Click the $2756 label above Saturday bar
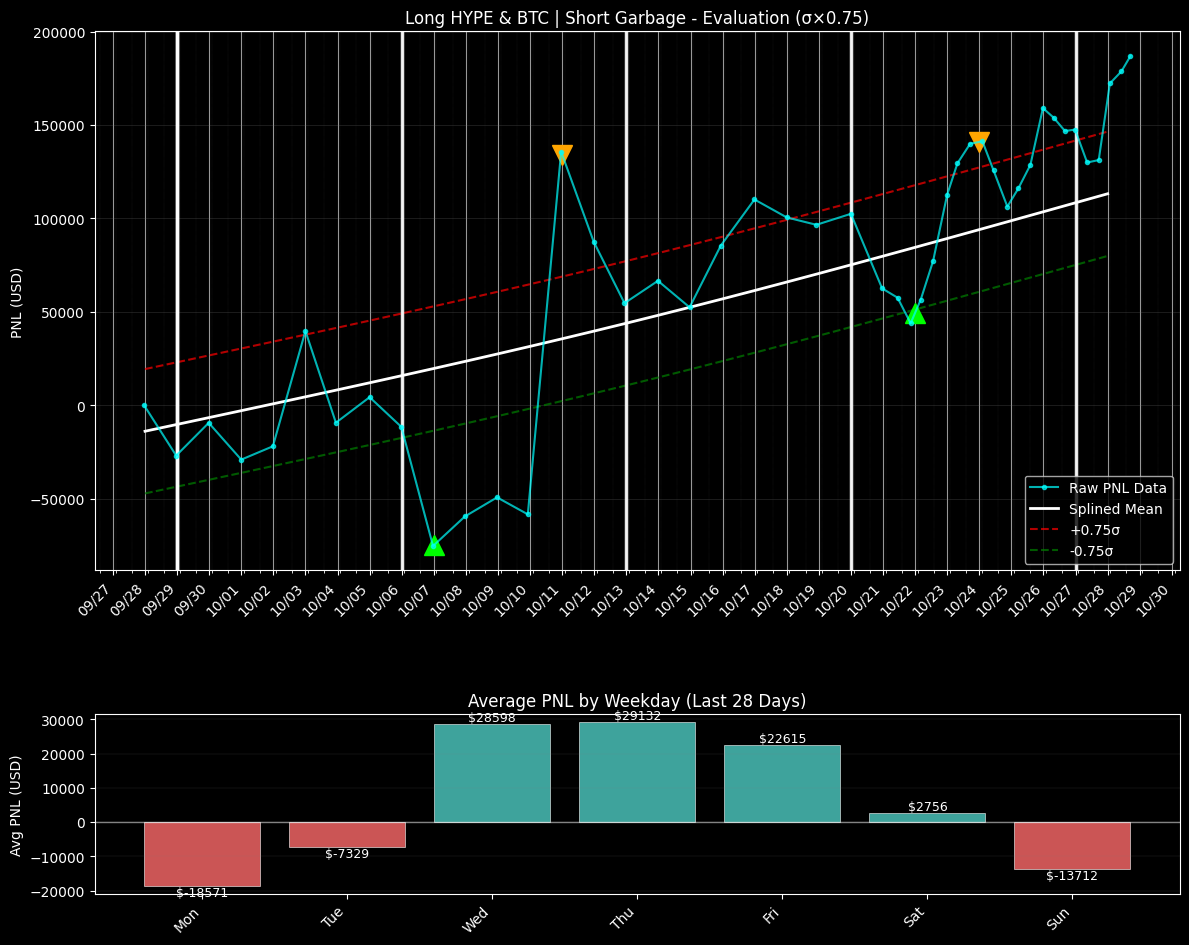This screenshot has height=945, width=1189. (927, 806)
